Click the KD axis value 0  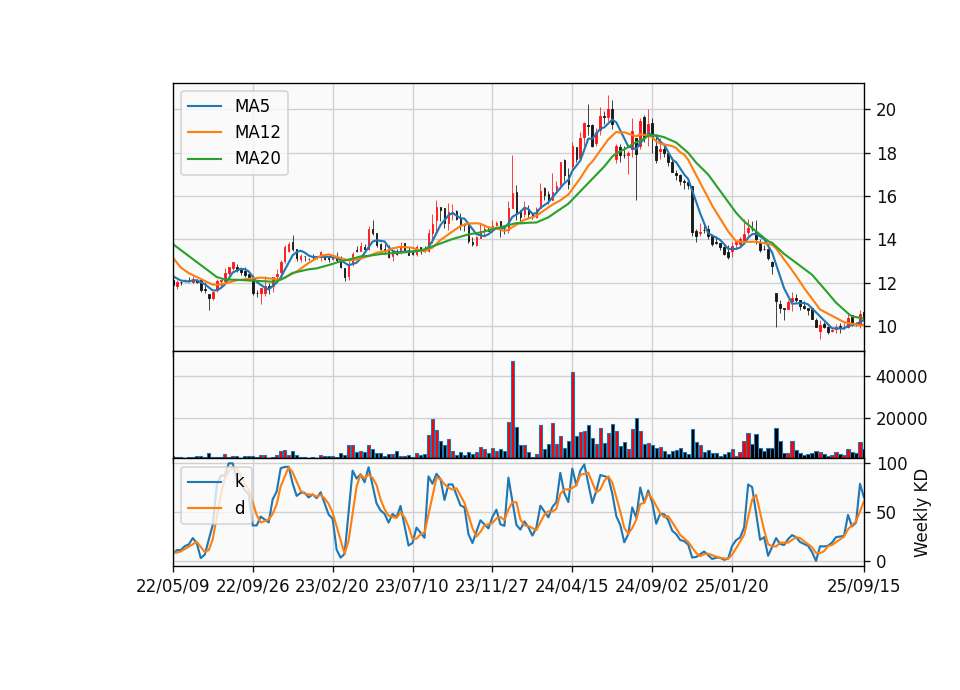[881, 561]
